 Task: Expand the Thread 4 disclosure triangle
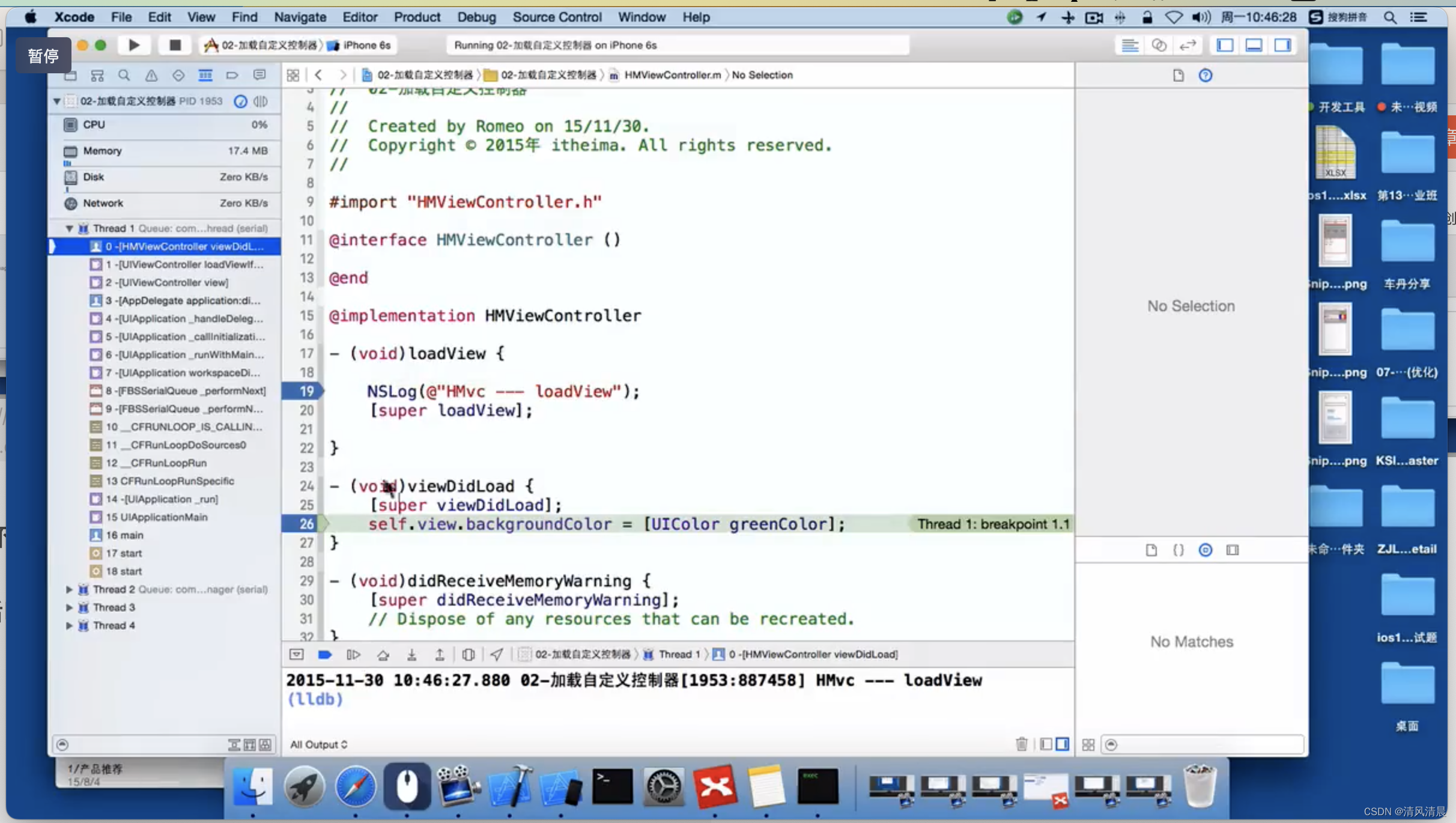(69, 625)
